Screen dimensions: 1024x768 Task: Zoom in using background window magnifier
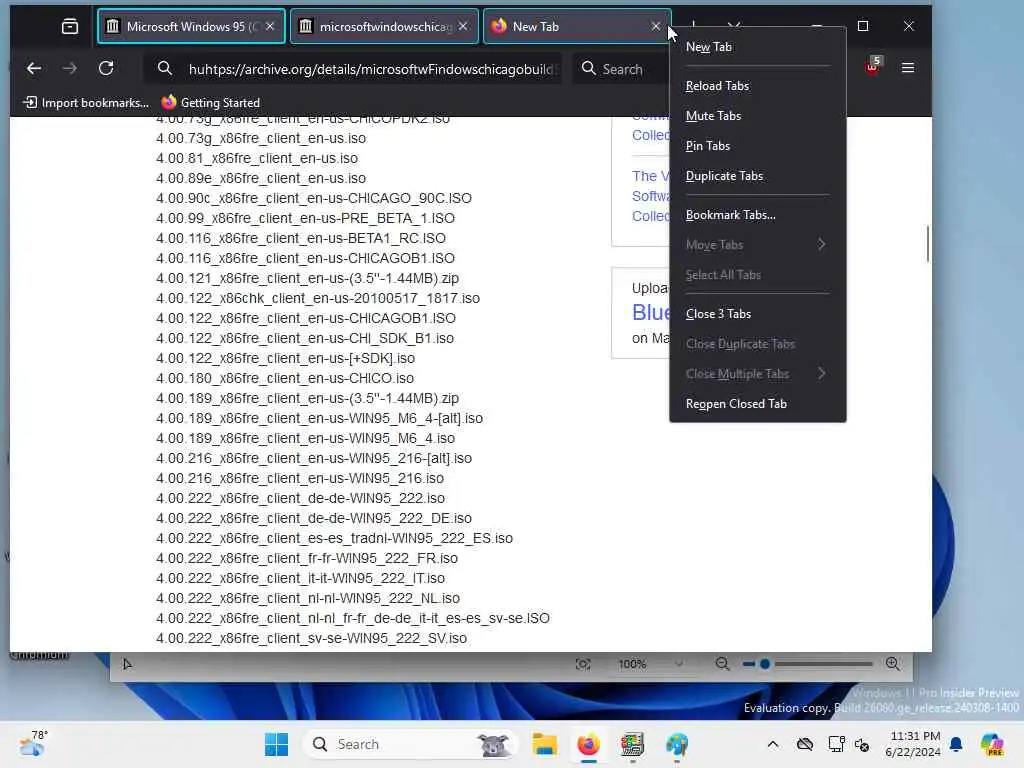893,664
